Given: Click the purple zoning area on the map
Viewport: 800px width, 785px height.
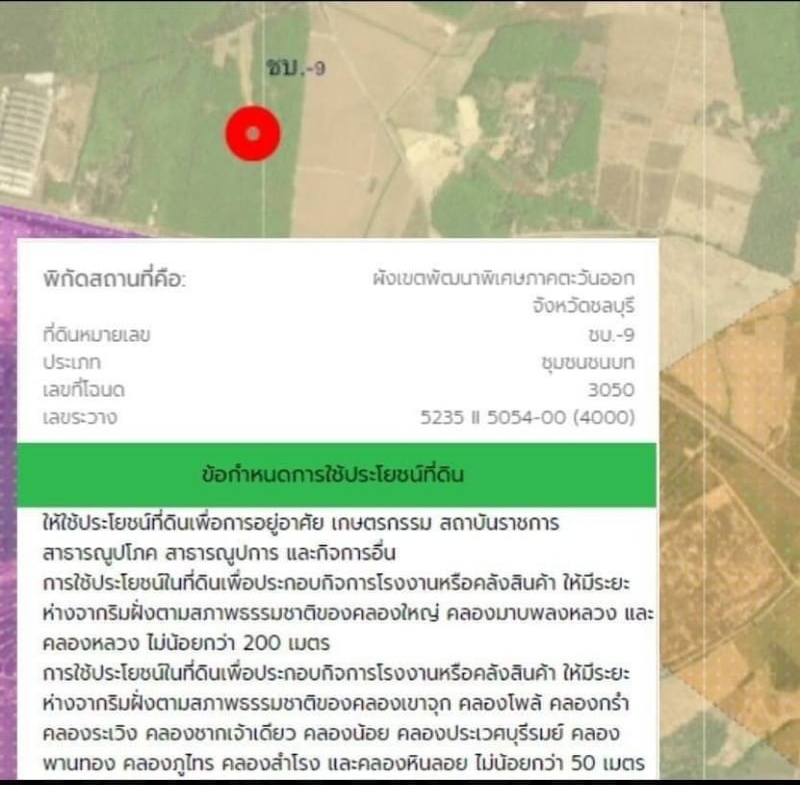Looking at the screenshot, I should (8, 459).
